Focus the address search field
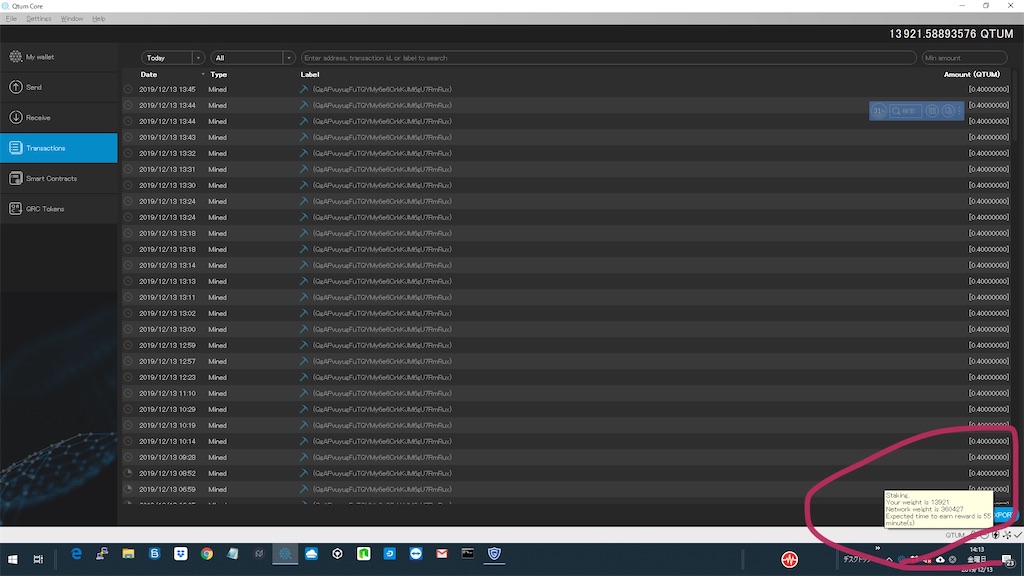 (x=608, y=58)
